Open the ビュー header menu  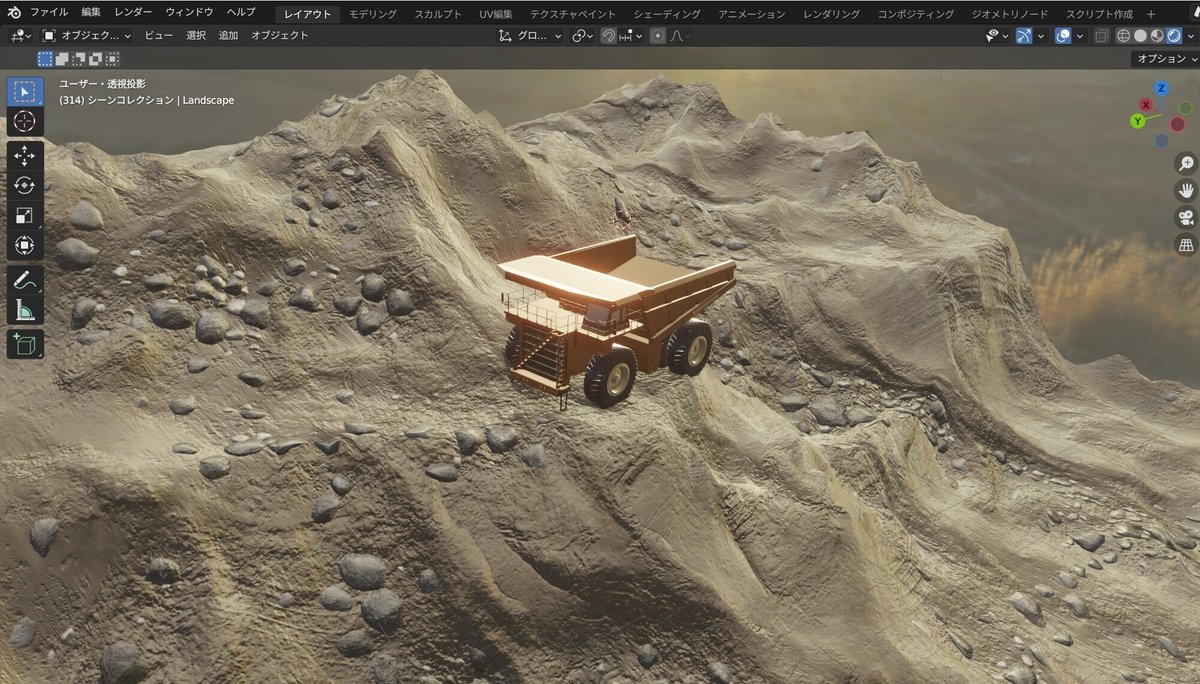(159, 35)
